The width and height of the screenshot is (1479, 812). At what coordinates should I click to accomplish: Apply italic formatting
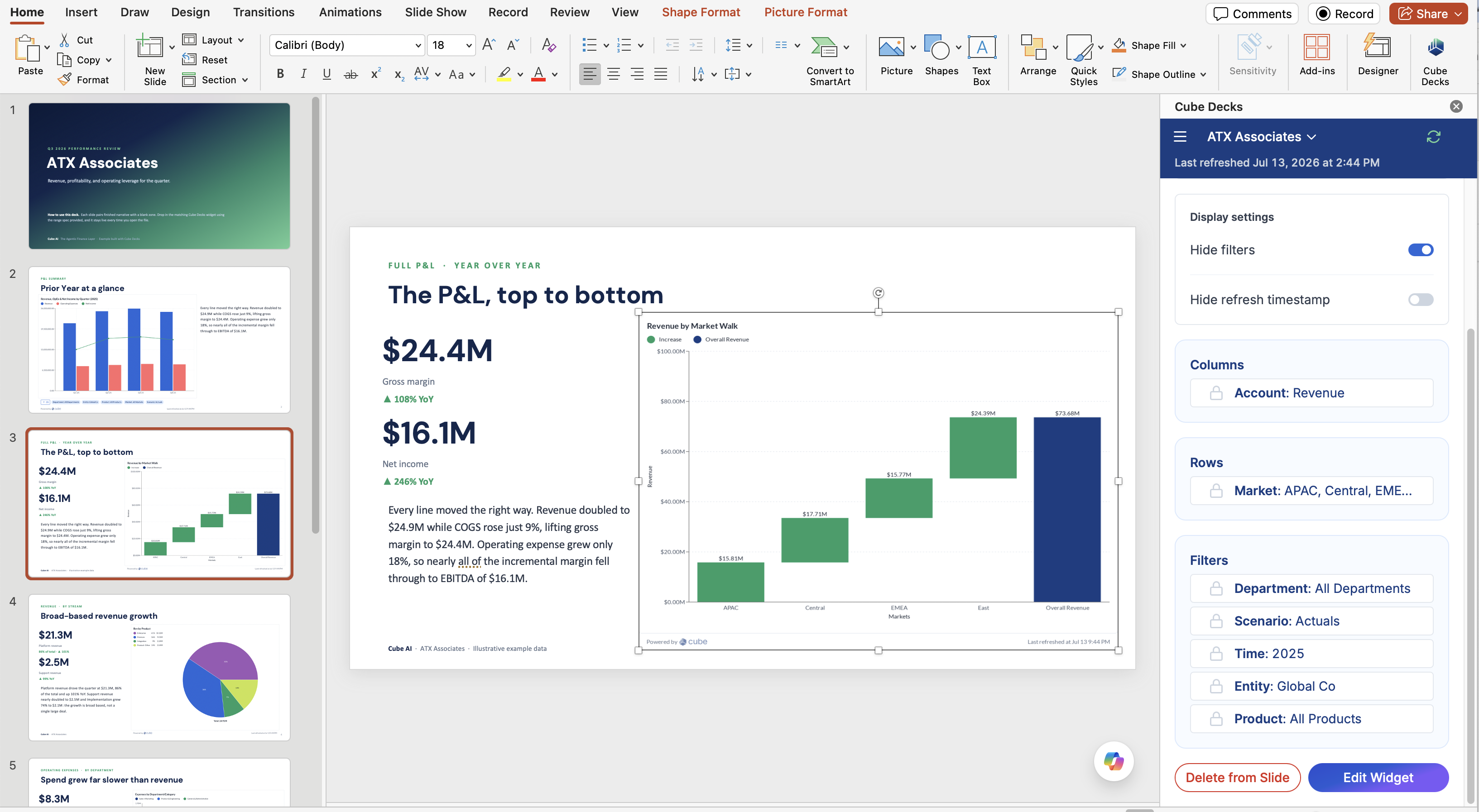point(303,74)
